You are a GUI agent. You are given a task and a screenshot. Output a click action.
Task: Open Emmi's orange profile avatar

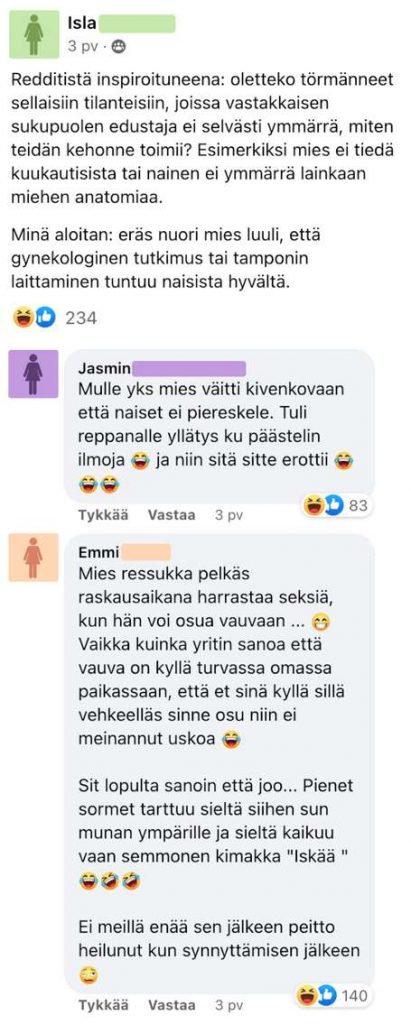pyautogui.click(x=33, y=557)
